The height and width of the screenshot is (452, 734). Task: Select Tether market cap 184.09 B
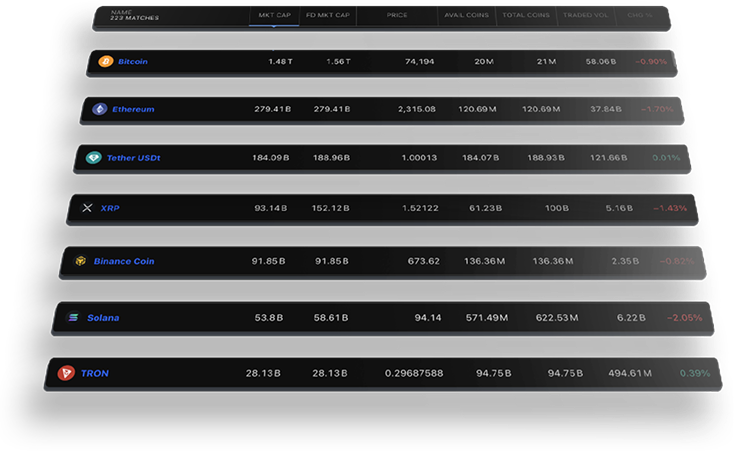[x=271, y=158]
